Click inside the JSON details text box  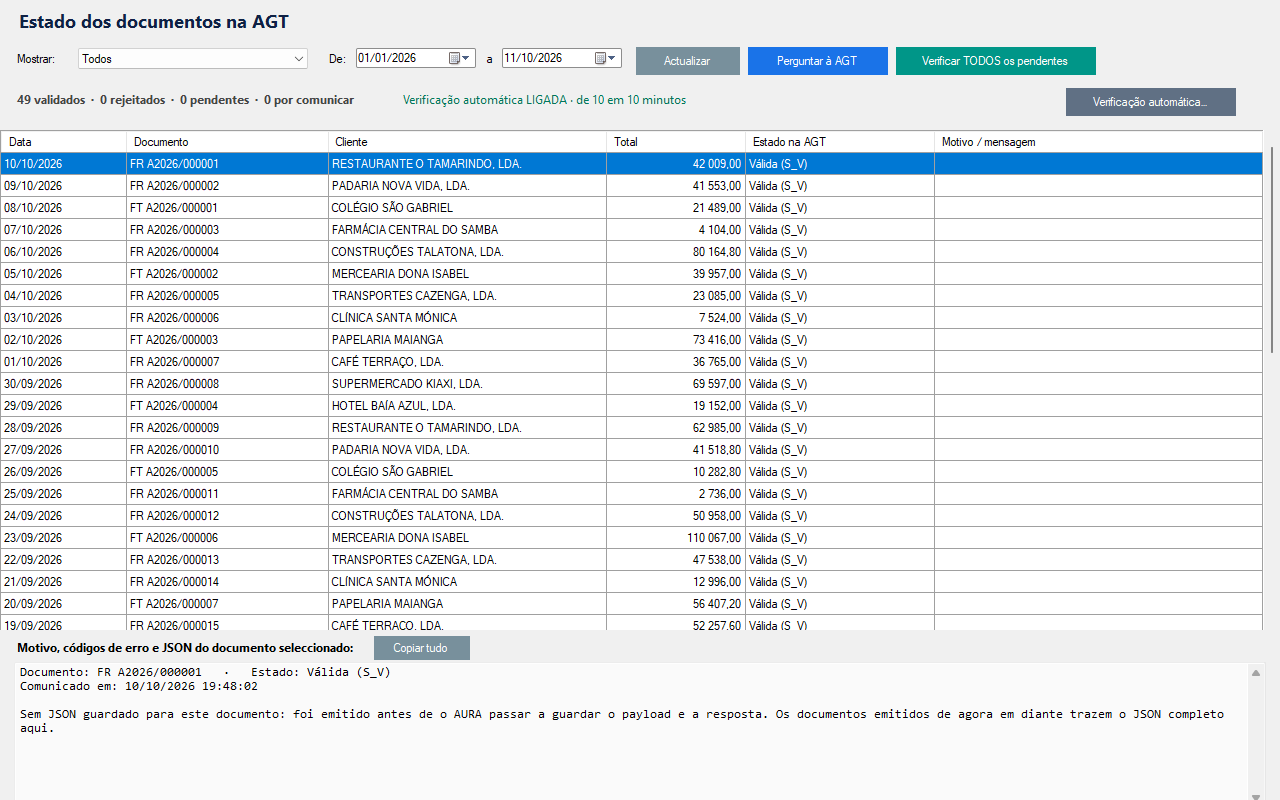(632, 732)
